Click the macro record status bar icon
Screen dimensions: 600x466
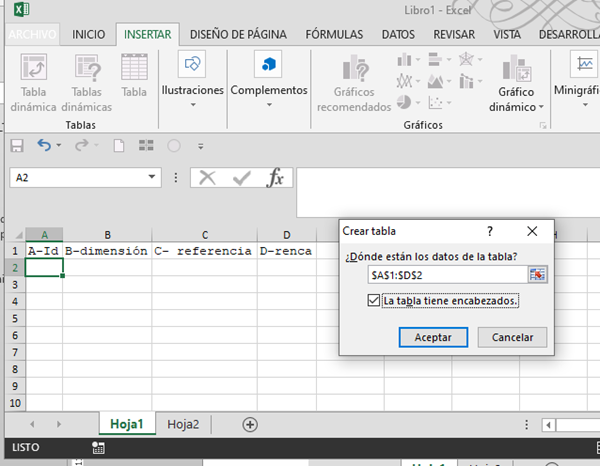pyautogui.click(x=98, y=448)
